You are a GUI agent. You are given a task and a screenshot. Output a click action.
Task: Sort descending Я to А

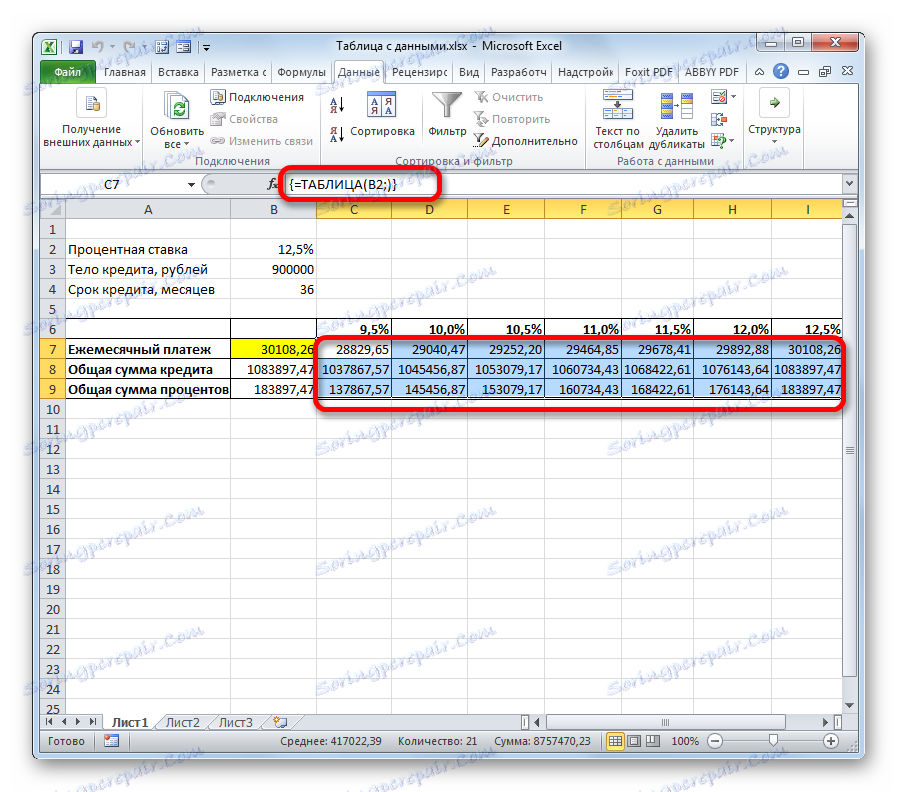click(337, 134)
